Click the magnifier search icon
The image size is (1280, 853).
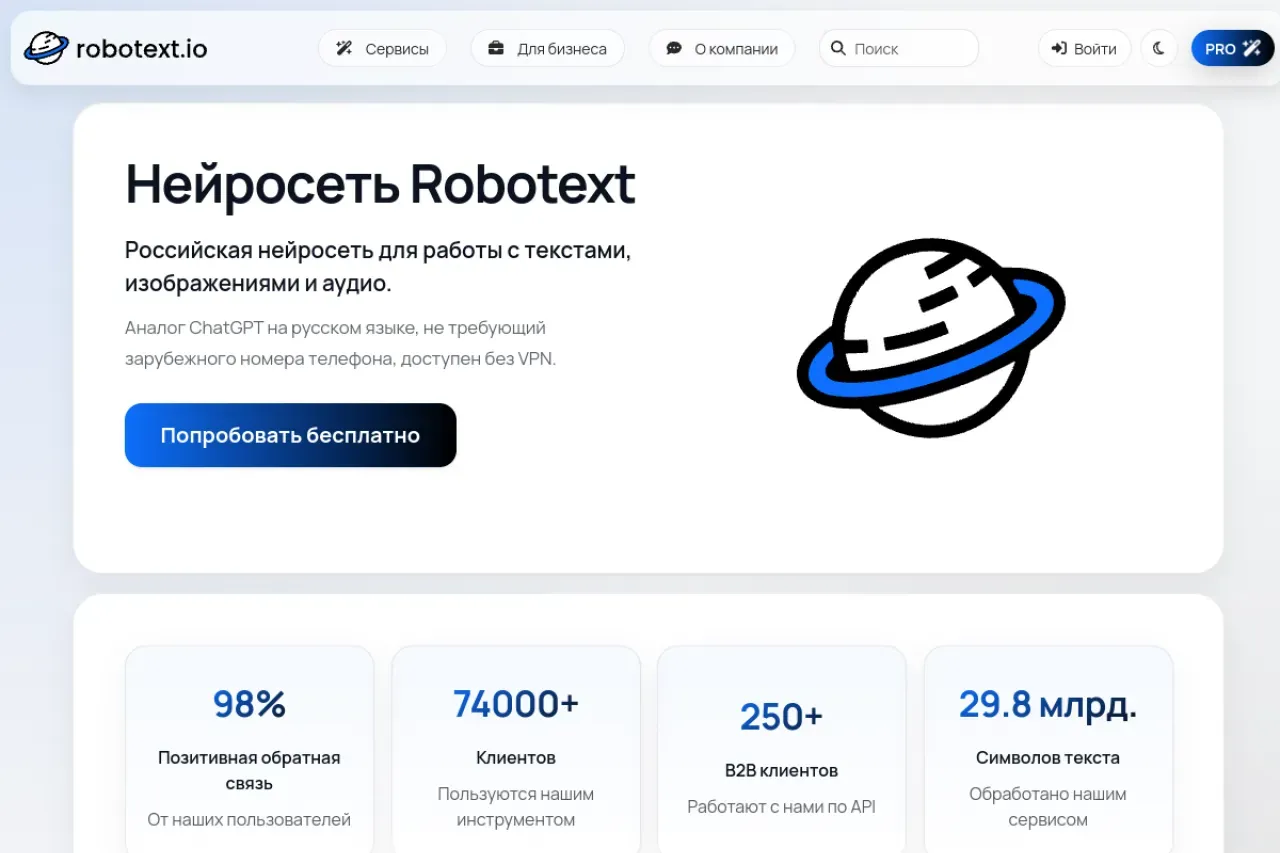[838, 48]
